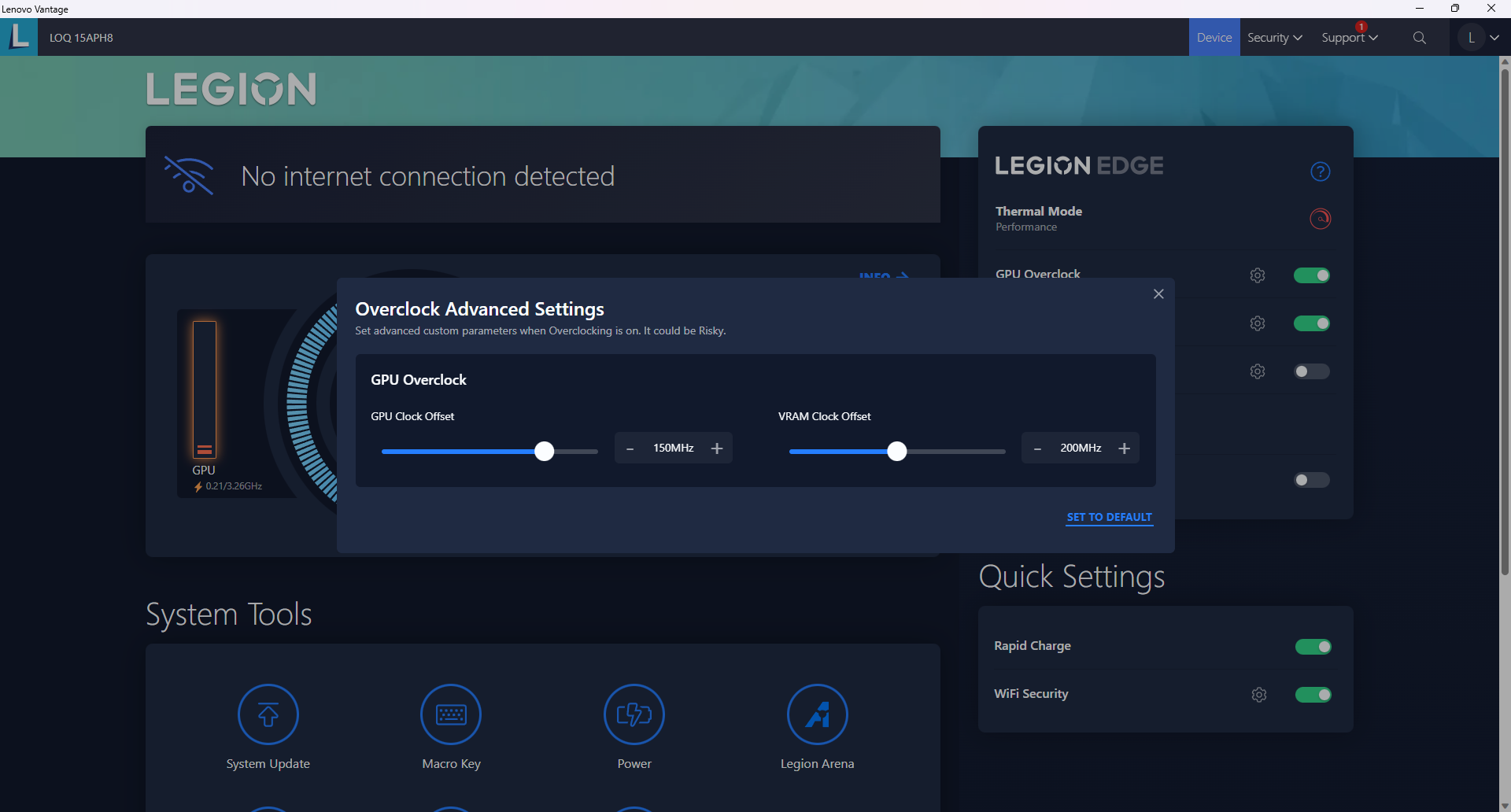Open GPU Overclock gear settings
1511x812 pixels.
tap(1258, 275)
